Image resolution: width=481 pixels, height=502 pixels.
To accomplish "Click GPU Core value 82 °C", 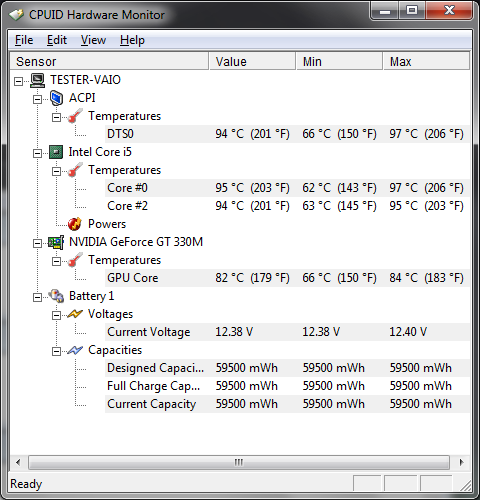I will coord(252,278).
